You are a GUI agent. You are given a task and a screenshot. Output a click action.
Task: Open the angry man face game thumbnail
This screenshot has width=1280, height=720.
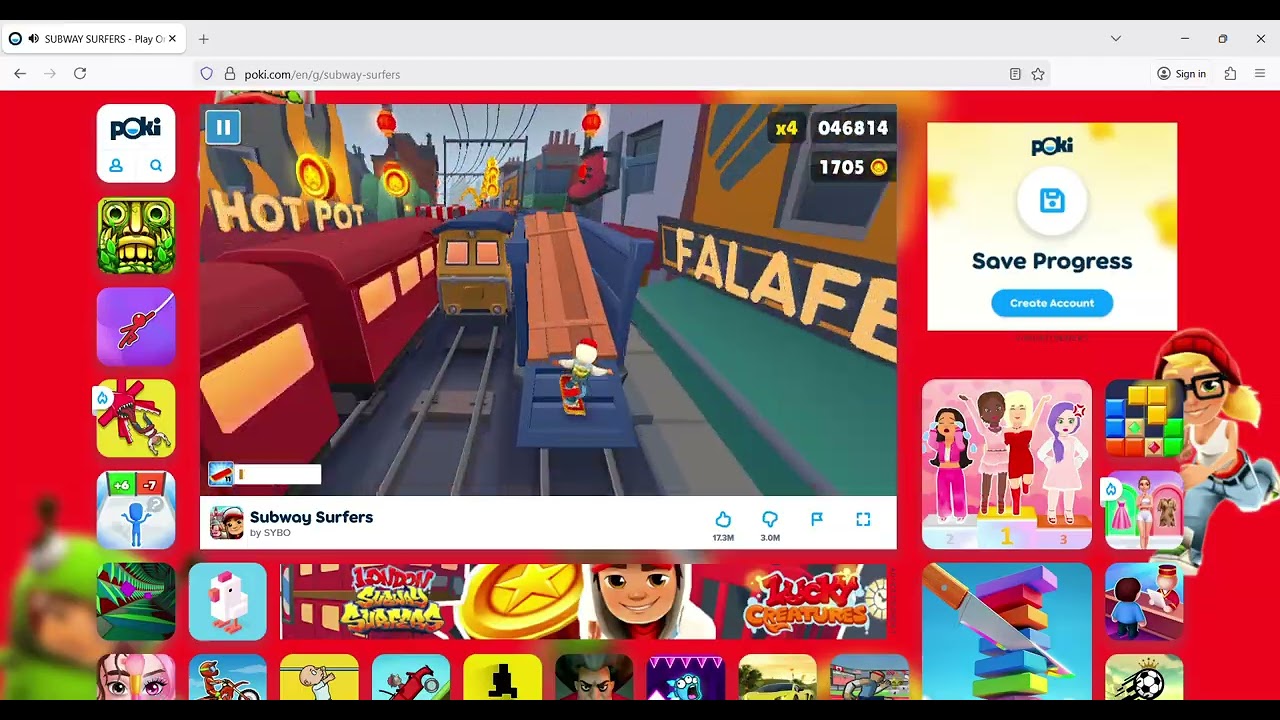pos(594,677)
